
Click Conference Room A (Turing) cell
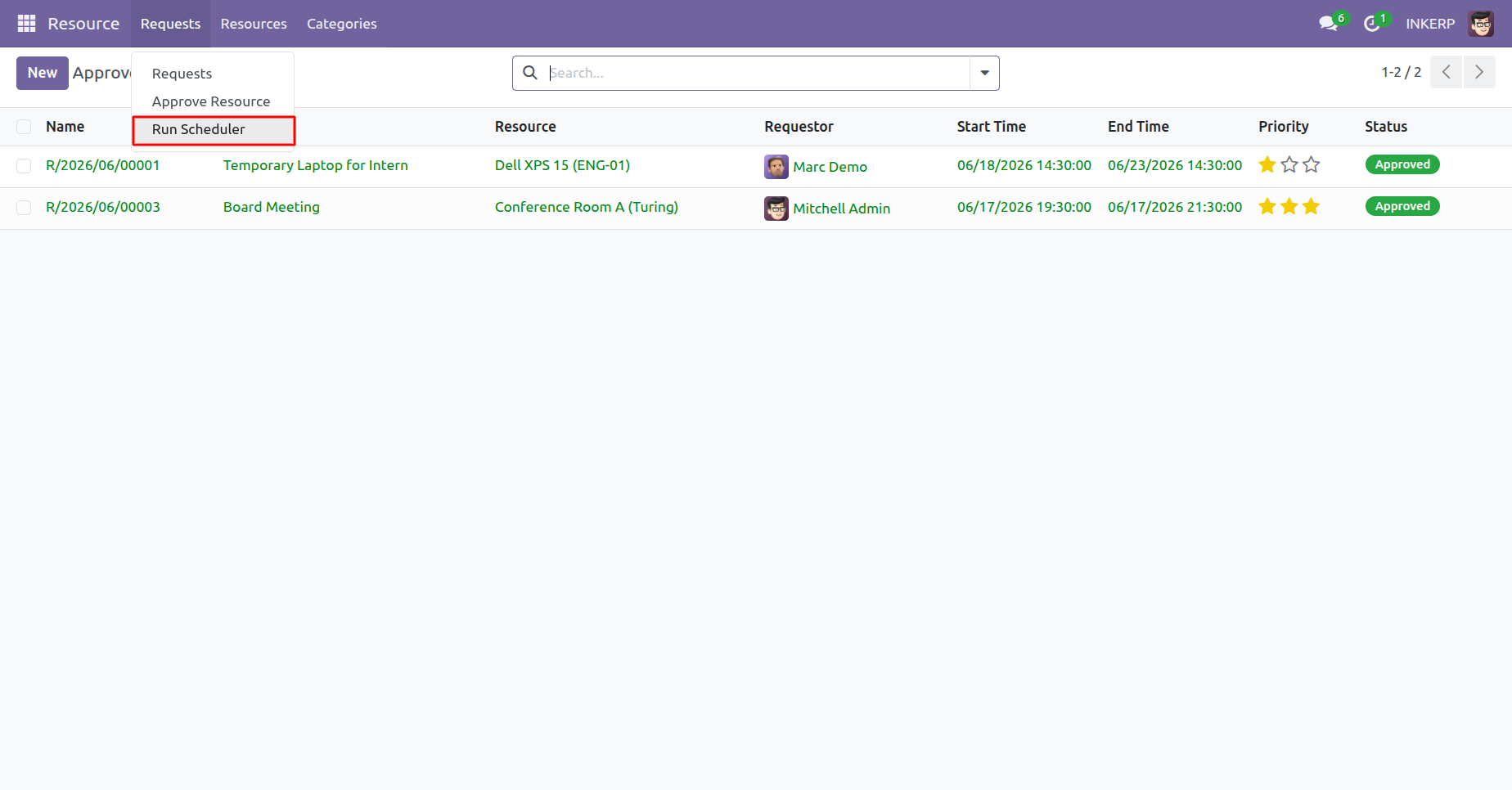point(587,207)
